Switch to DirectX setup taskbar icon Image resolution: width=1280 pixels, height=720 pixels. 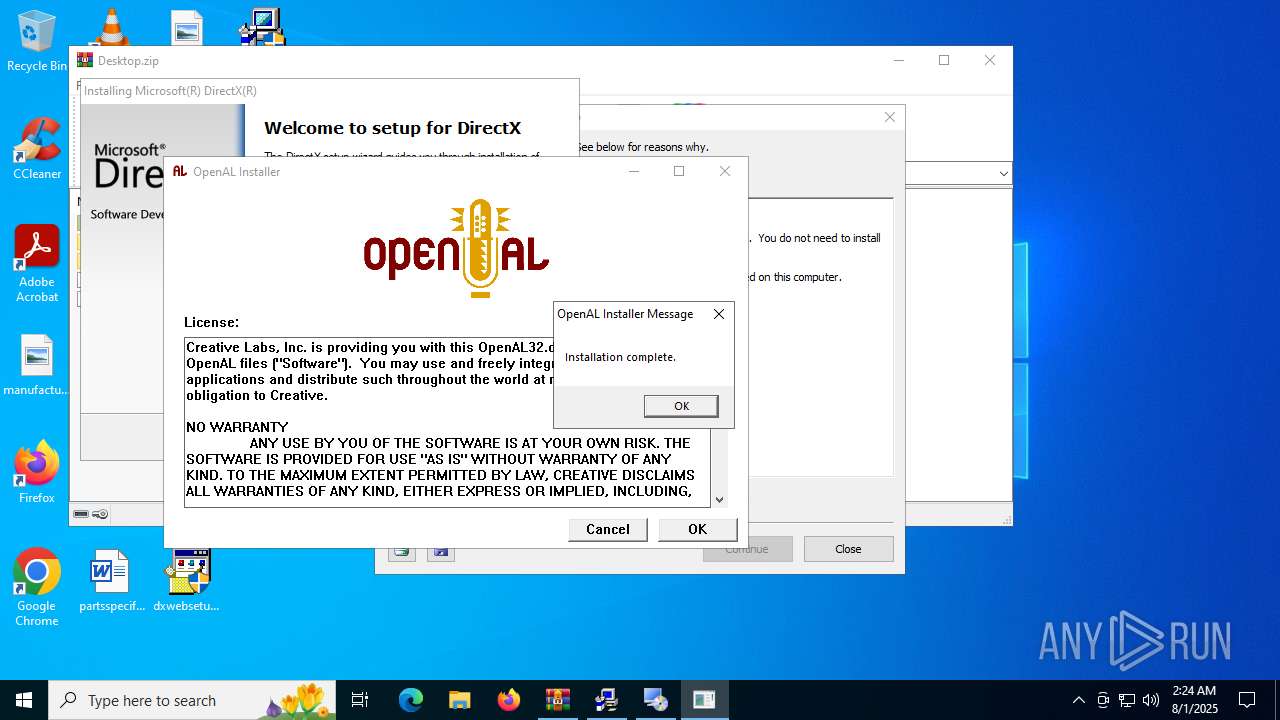pos(606,700)
